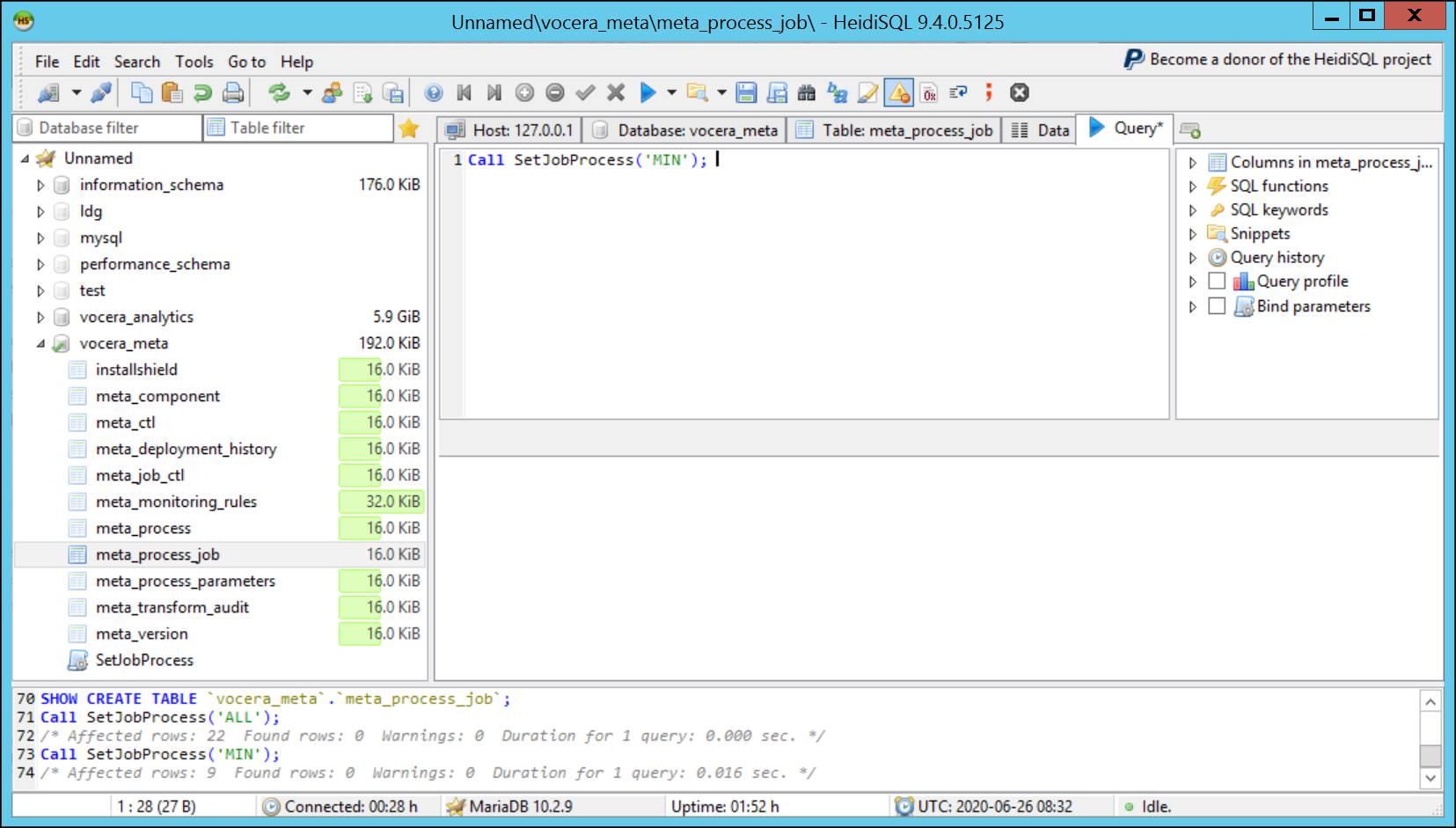The width and height of the screenshot is (1456, 828).
Task: Click the help question mark icon
Action: tap(432, 92)
